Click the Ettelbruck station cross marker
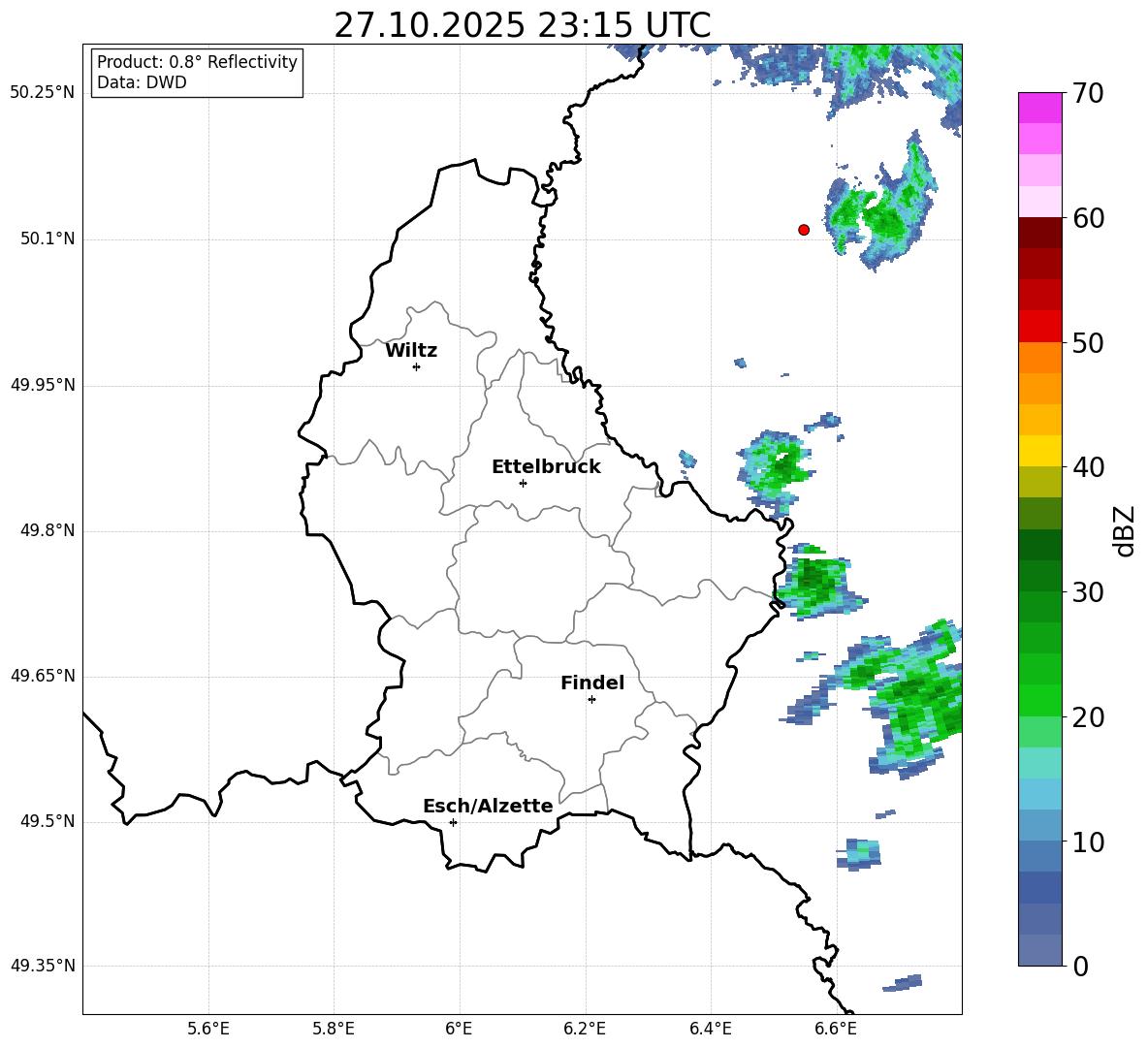The width and height of the screenshot is (1148, 1048). [x=523, y=483]
